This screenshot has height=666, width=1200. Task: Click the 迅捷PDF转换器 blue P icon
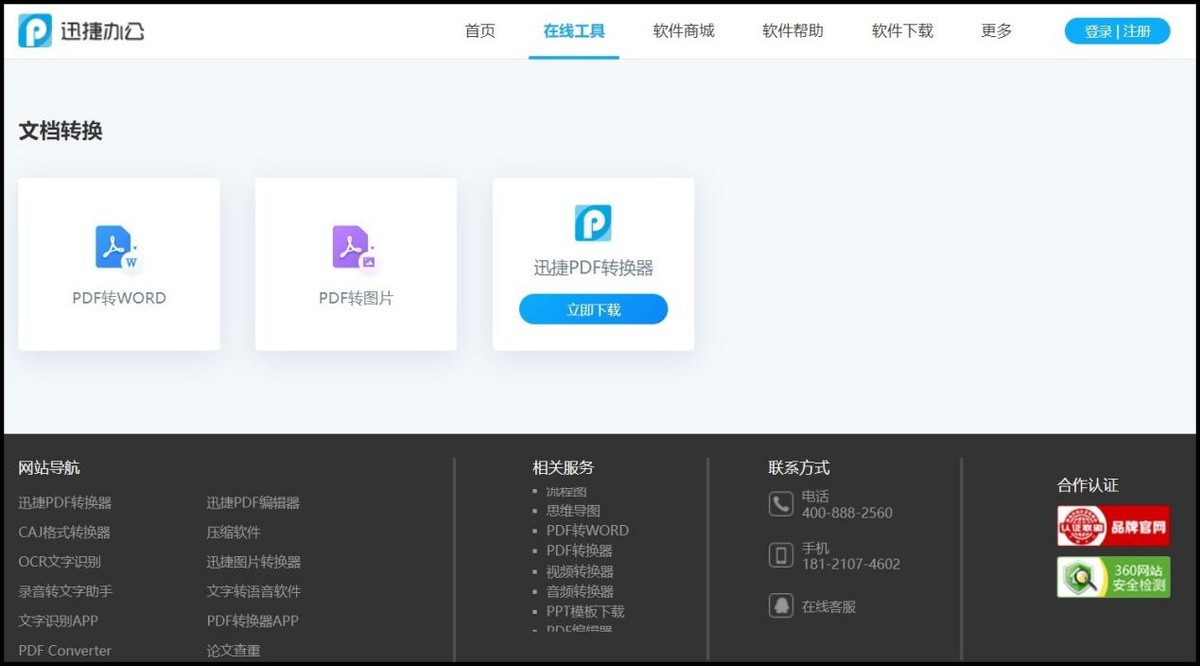(x=593, y=223)
